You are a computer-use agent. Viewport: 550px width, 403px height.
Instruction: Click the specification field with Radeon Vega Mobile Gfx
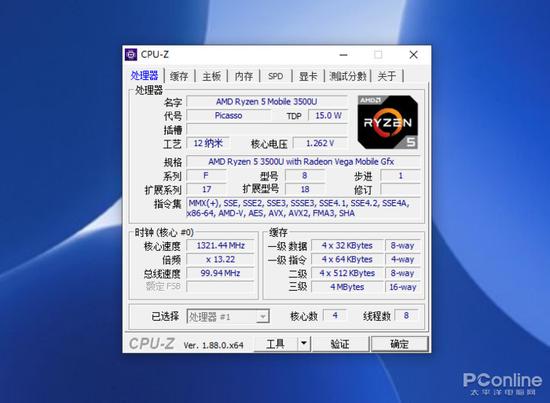(303, 162)
